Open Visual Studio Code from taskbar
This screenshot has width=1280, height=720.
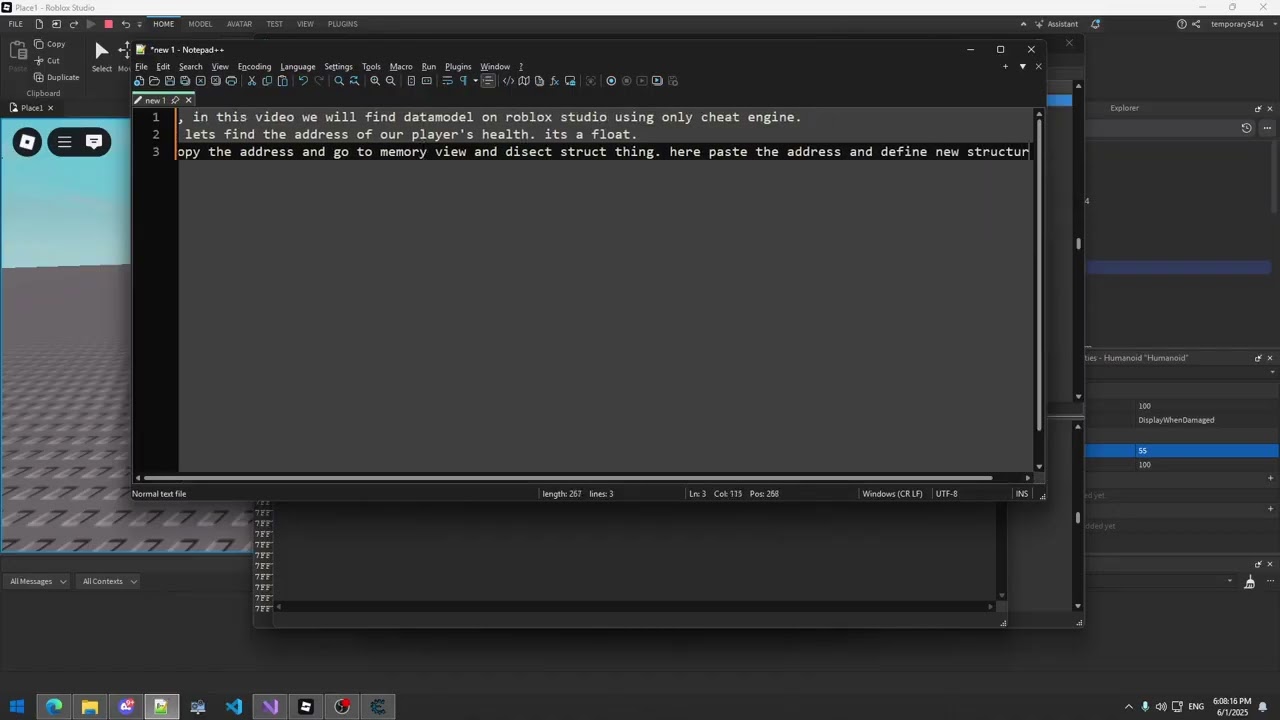pyautogui.click(x=234, y=707)
